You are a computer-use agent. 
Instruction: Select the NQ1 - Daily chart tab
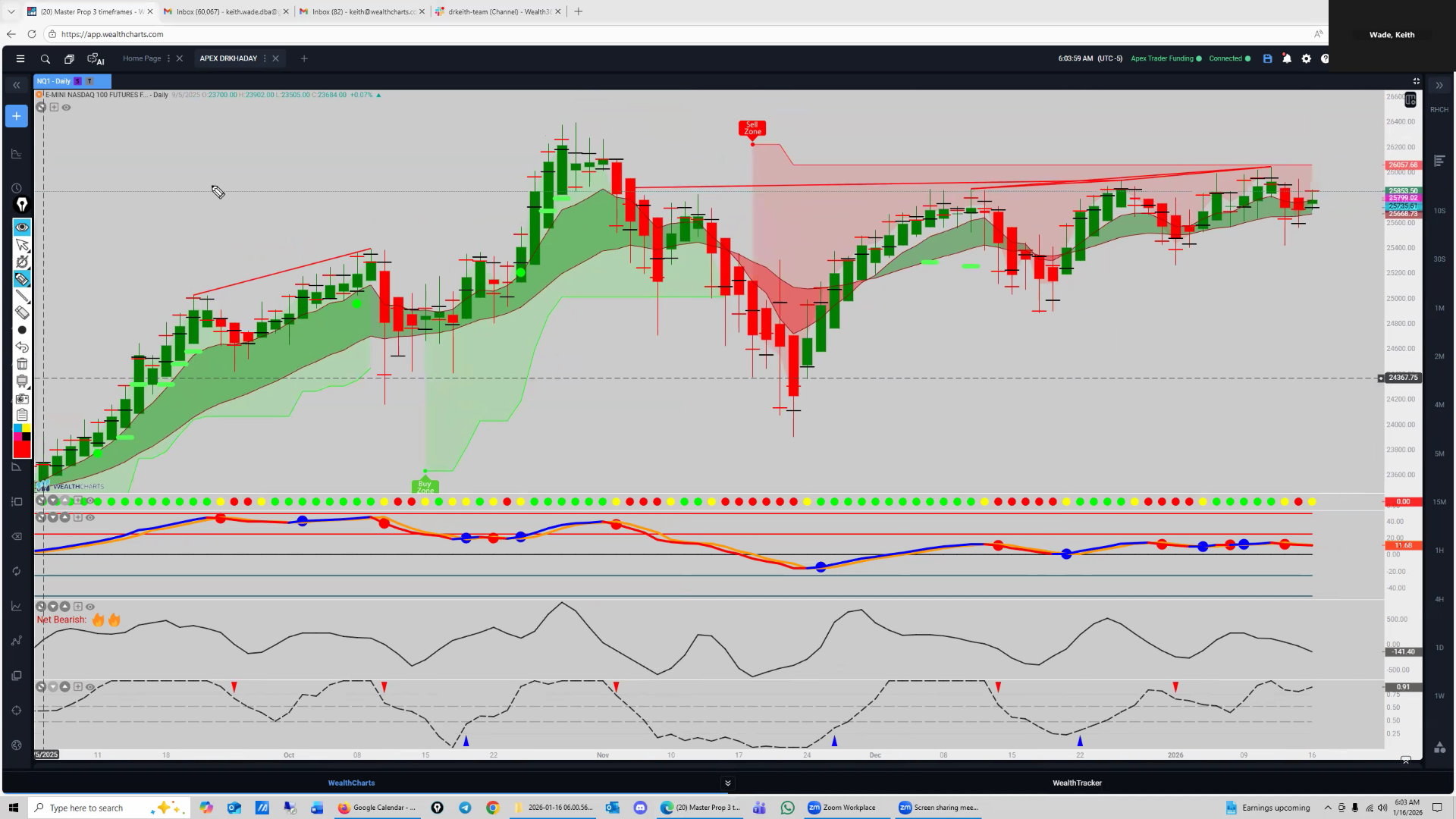pos(54,81)
